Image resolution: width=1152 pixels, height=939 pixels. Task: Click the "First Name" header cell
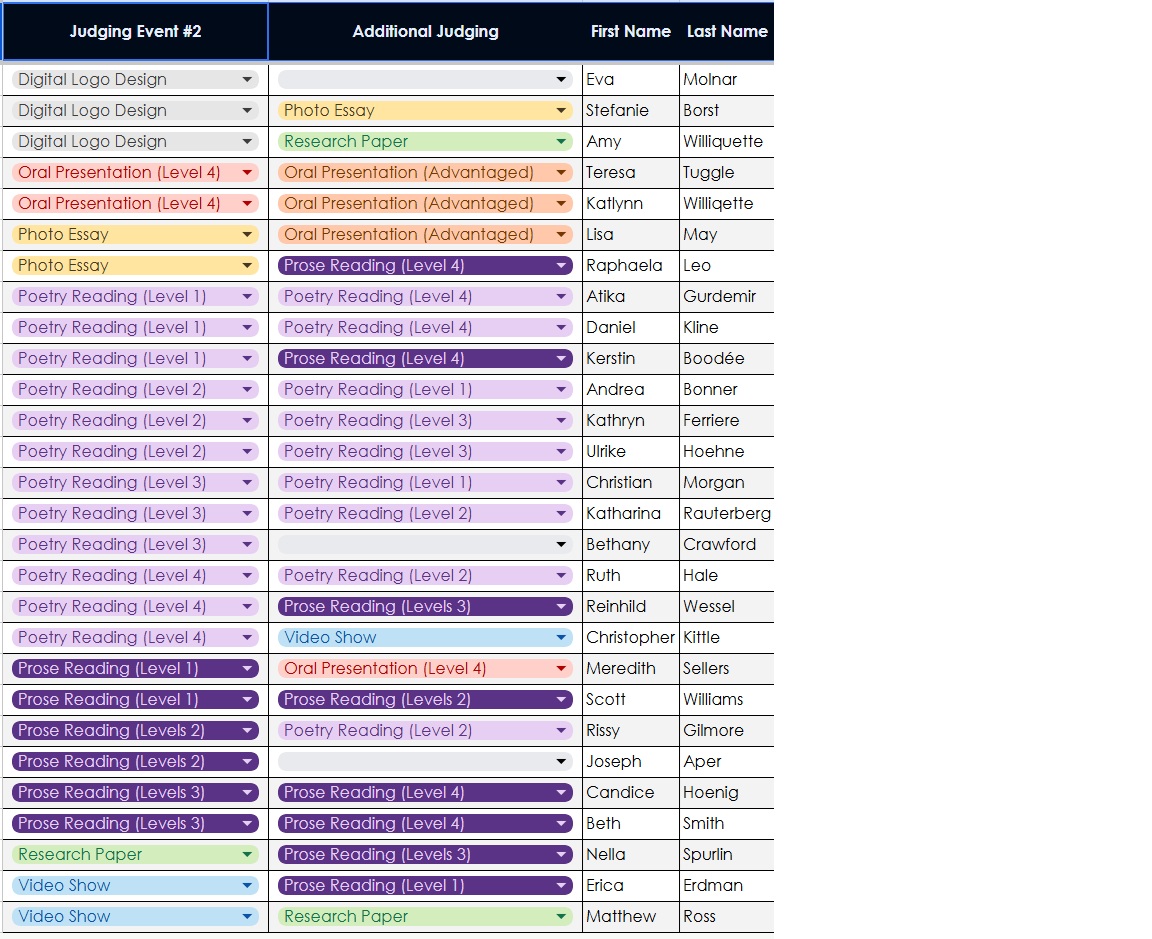point(630,32)
